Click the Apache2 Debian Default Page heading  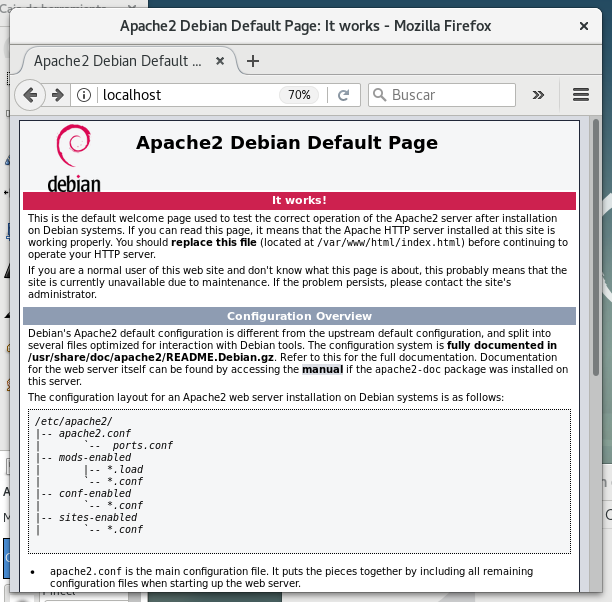pos(287,143)
